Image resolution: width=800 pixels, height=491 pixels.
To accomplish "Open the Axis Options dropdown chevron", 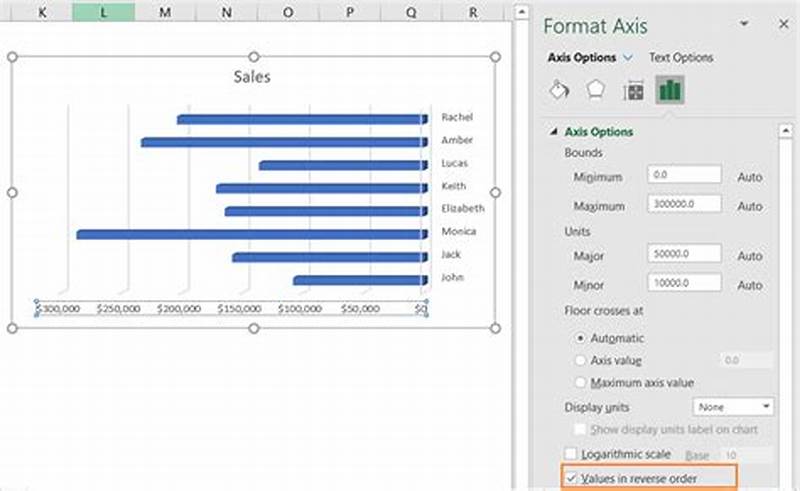I will coord(628,58).
